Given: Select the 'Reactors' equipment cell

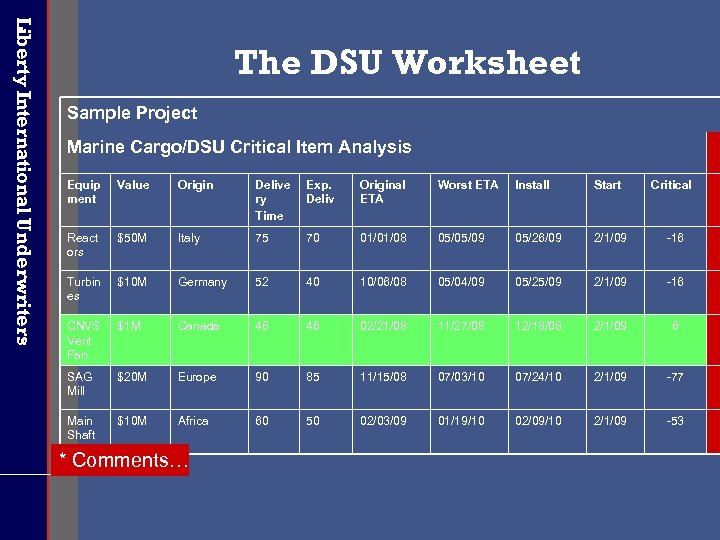Looking at the screenshot, I should coord(85,248).
